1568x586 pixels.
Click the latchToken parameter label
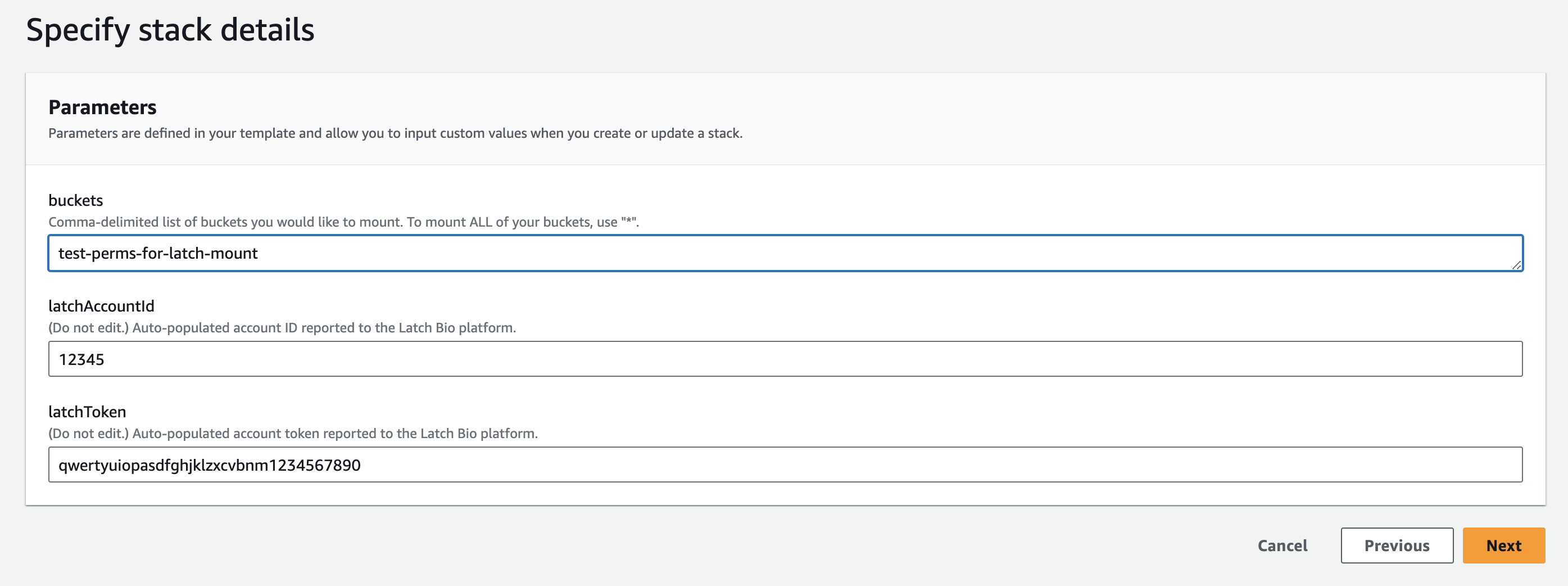pyautogui.click(x=87, y=412)
